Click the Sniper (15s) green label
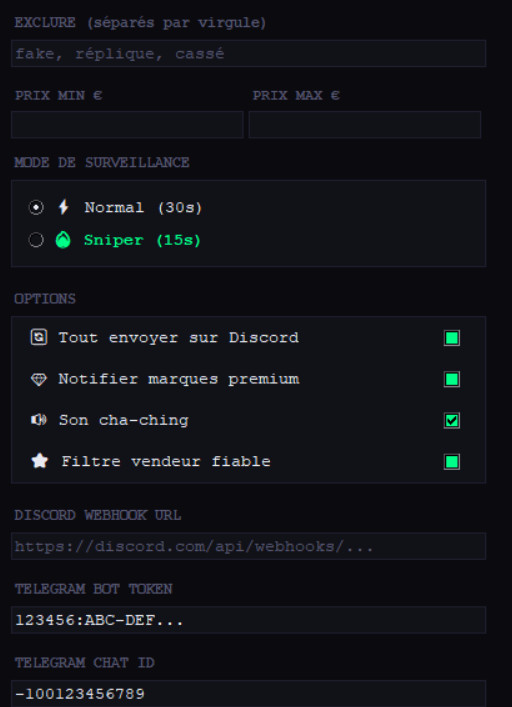Screen dimensions: 512x707 tap(142, 240)
